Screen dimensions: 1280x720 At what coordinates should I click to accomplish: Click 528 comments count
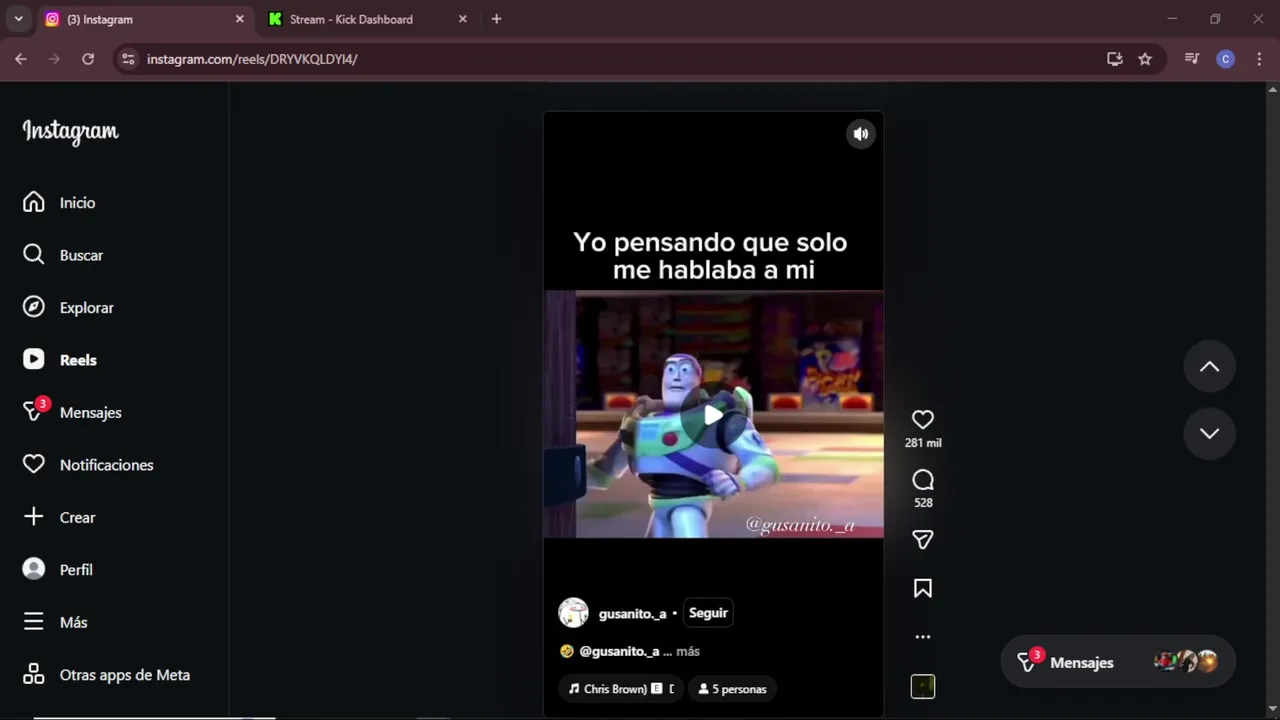(x=923, y=503)
